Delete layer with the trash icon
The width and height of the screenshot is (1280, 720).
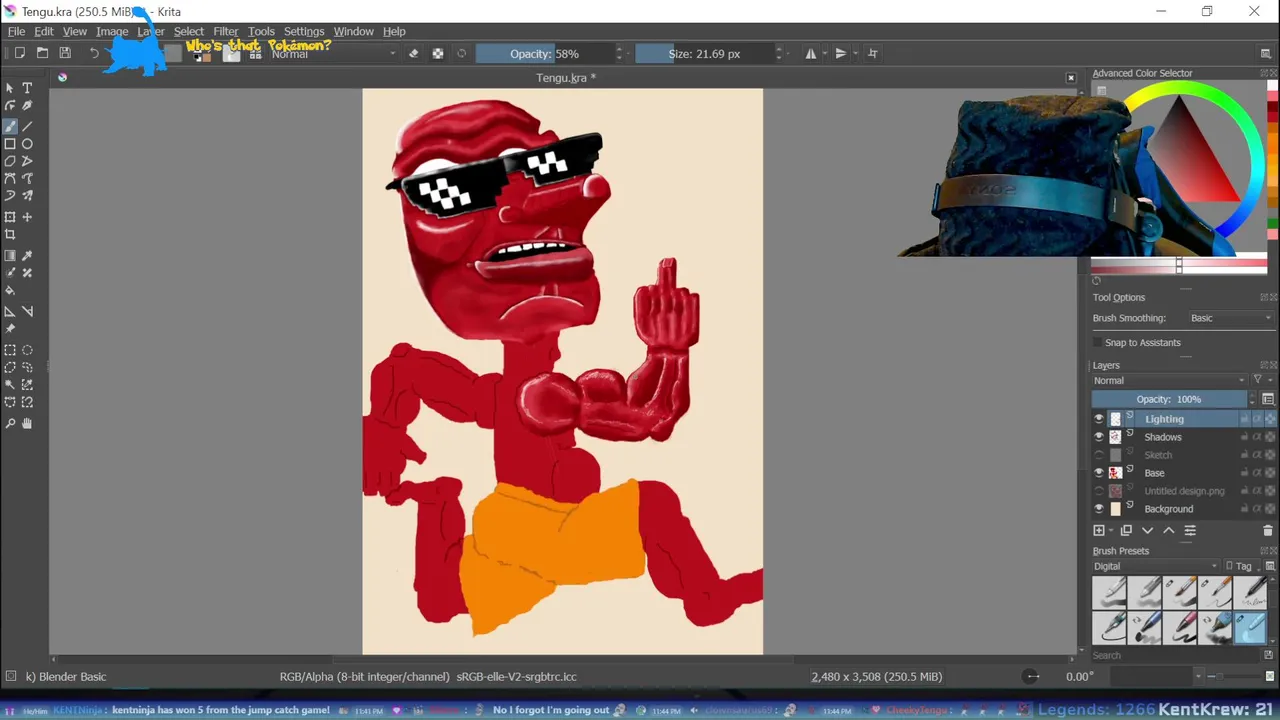coord(1268,531)
